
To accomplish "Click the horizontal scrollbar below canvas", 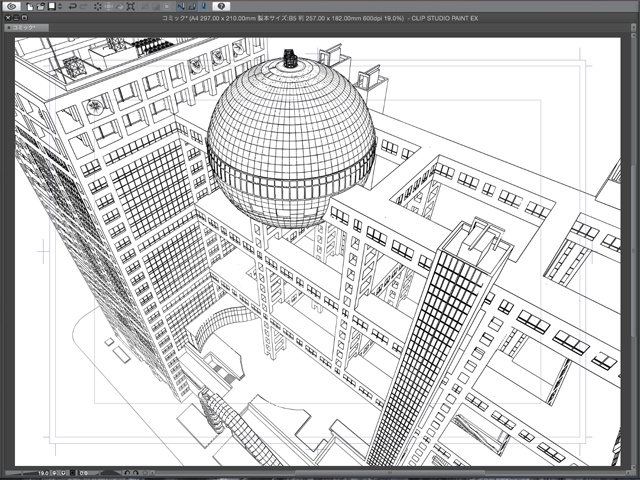I will [388, 473].
